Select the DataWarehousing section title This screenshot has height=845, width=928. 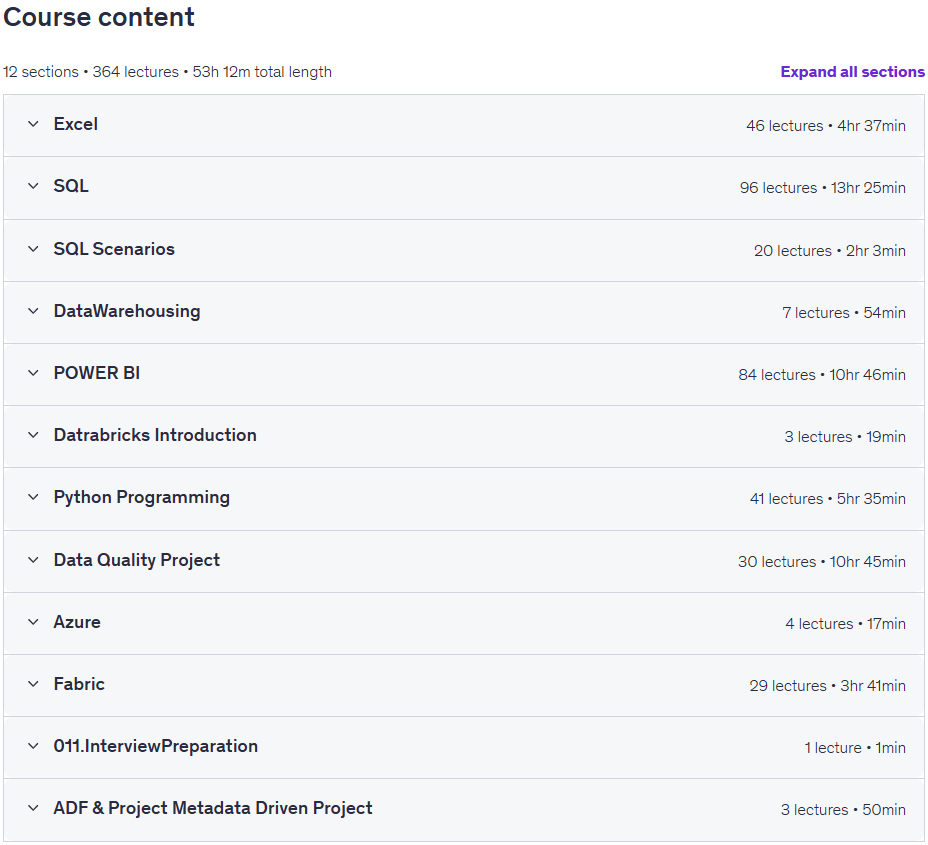[x=127, y=311]
